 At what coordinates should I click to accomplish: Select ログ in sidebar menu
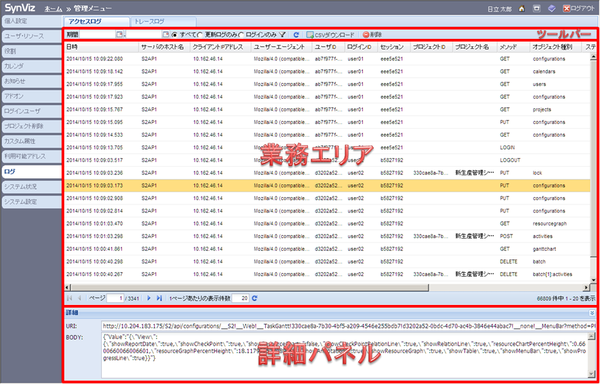coord(31,172)
